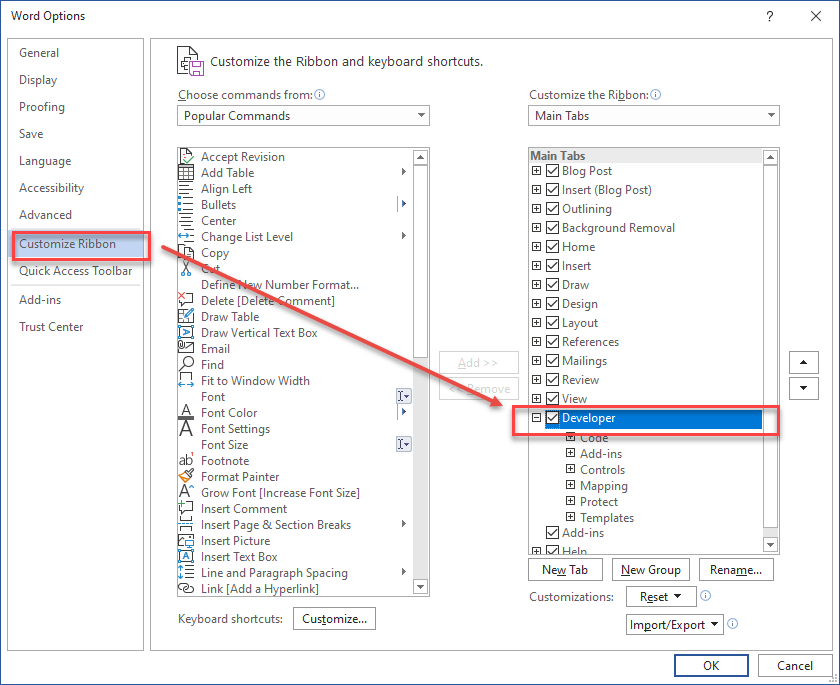Screen dimensions: 840x685
Task: Expand the Templates group node
Action: [x=571, y=517]
